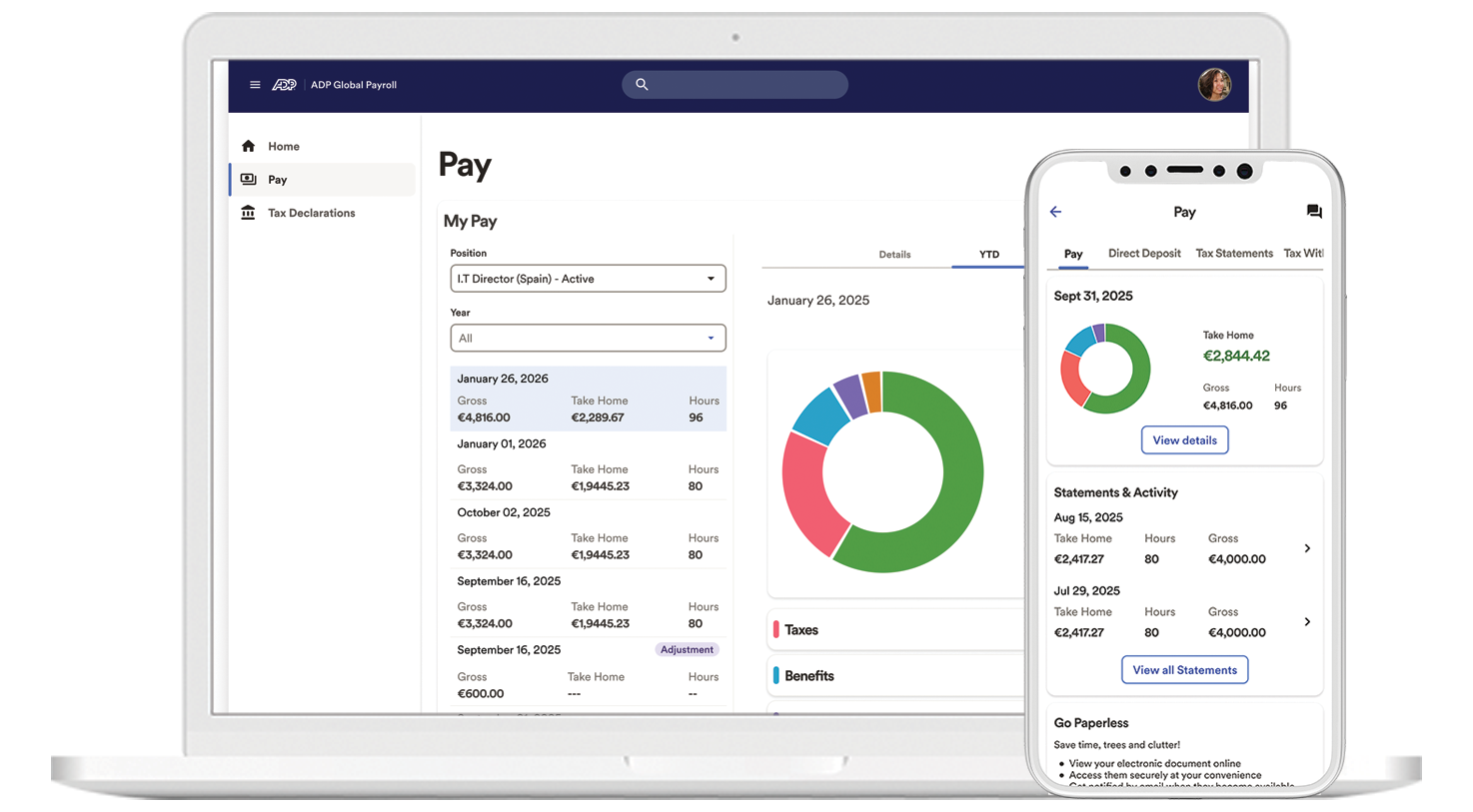This screenshot has height=812, width=1473.
Task: Click the search magnifier icon
Action: pos(642,84)
